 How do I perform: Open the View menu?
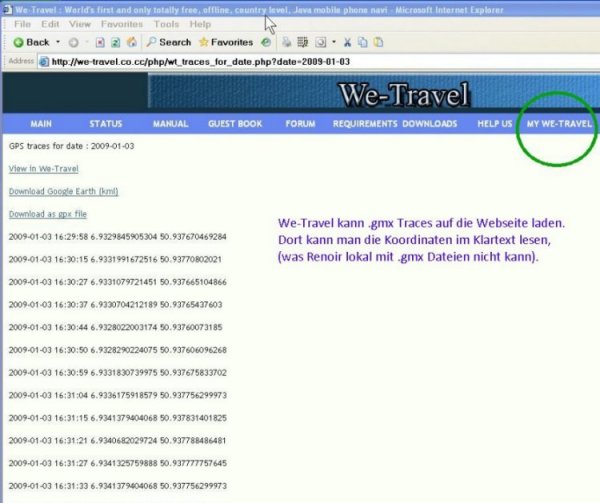tap(80, 24)
